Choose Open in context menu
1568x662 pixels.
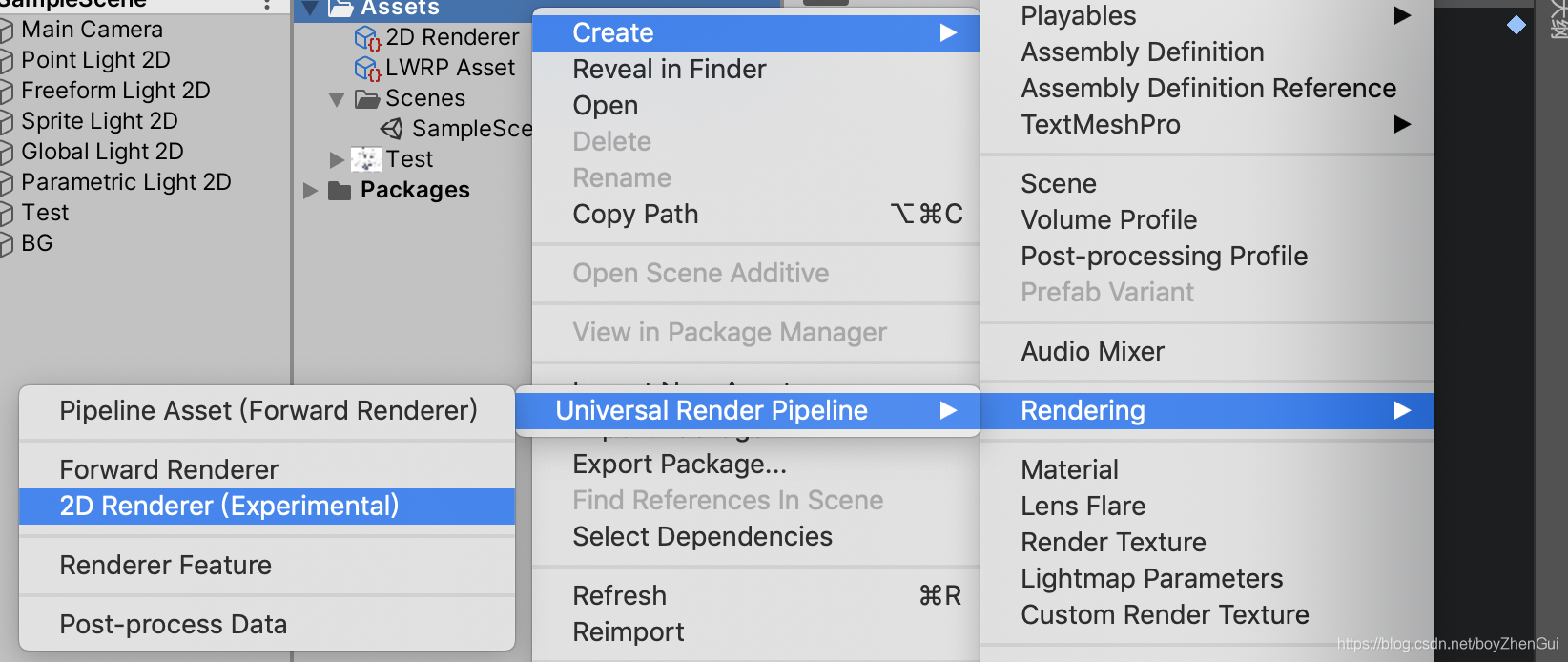coord(755,105)
